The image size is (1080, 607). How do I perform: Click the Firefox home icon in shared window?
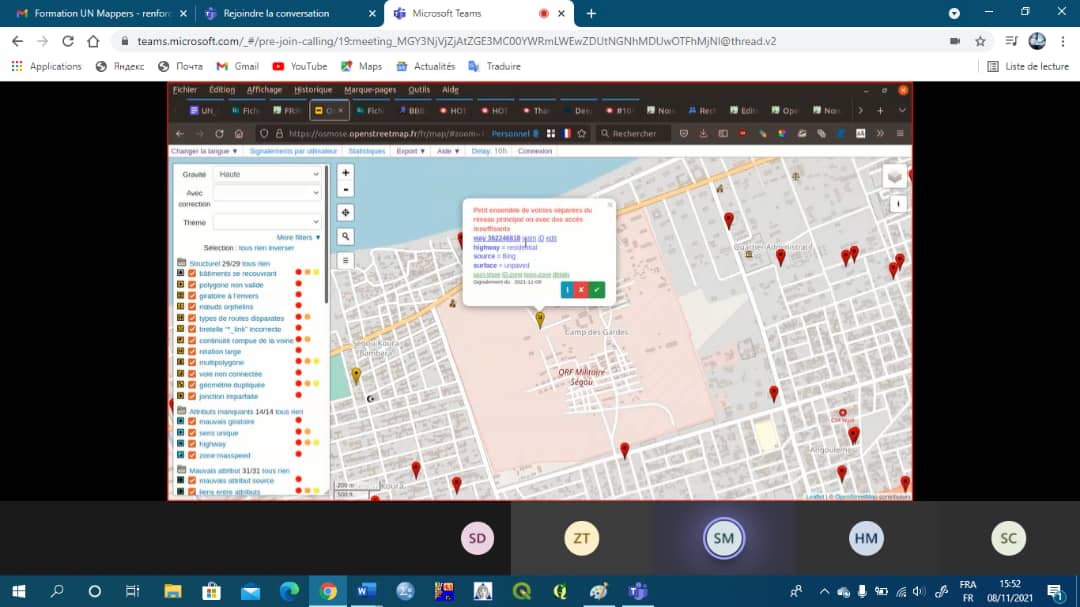(239, 134)
